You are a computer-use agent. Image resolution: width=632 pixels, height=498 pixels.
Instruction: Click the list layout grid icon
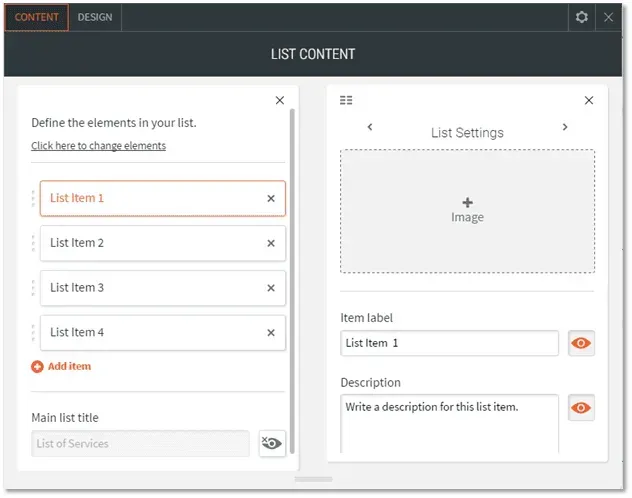point(346,100)
